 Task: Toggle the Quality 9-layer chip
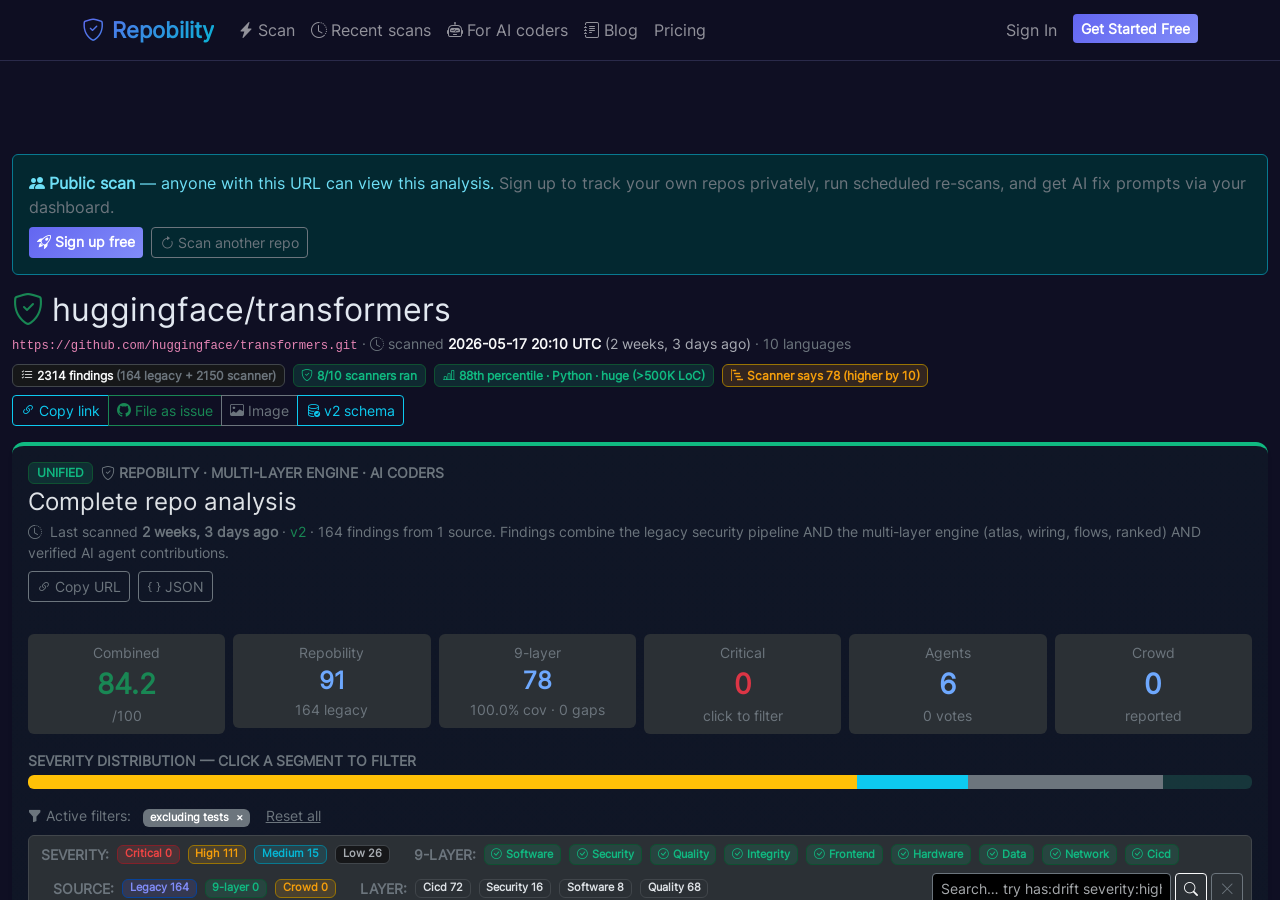click(683, 854)
